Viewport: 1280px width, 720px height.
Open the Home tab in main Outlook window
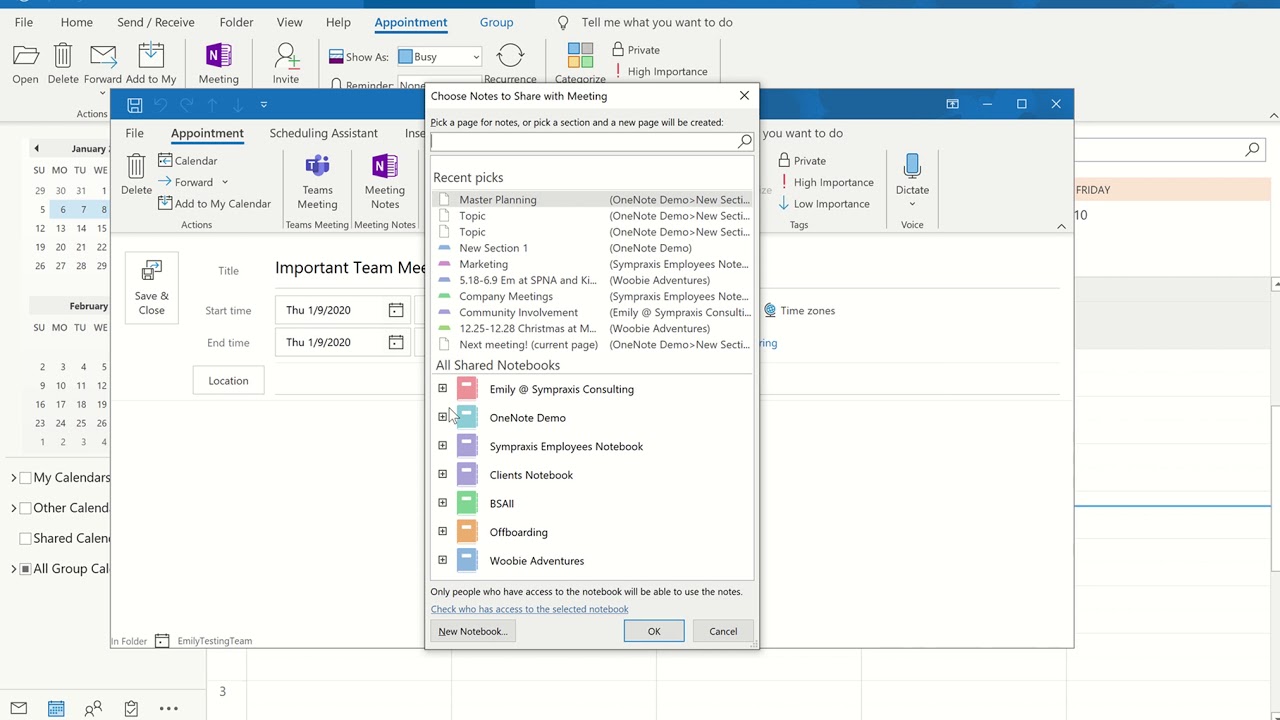point(76,22)
